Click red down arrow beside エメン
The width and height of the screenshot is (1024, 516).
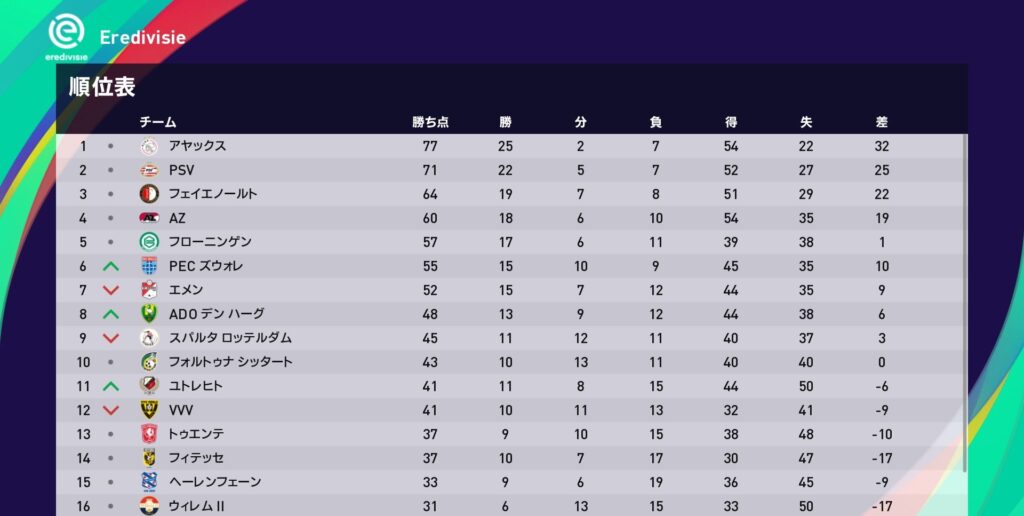tap(111, 290)
